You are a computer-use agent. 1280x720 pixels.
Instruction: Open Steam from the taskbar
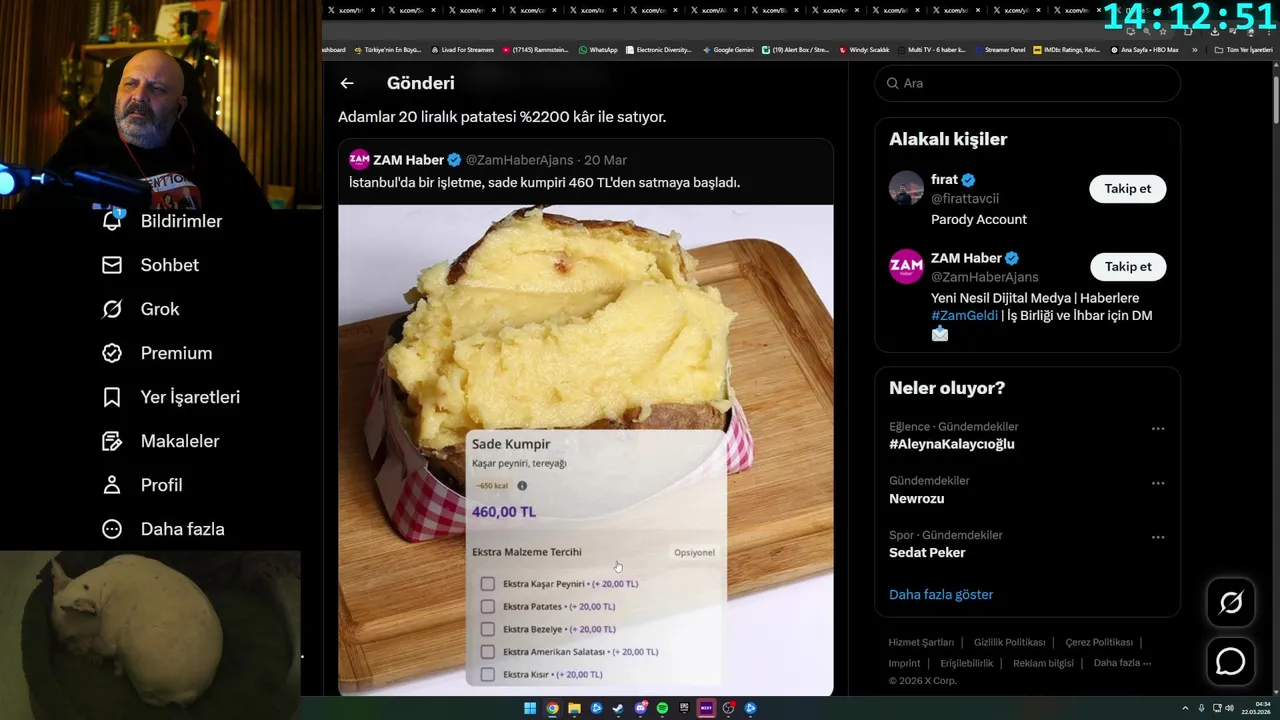coord(618,708)
